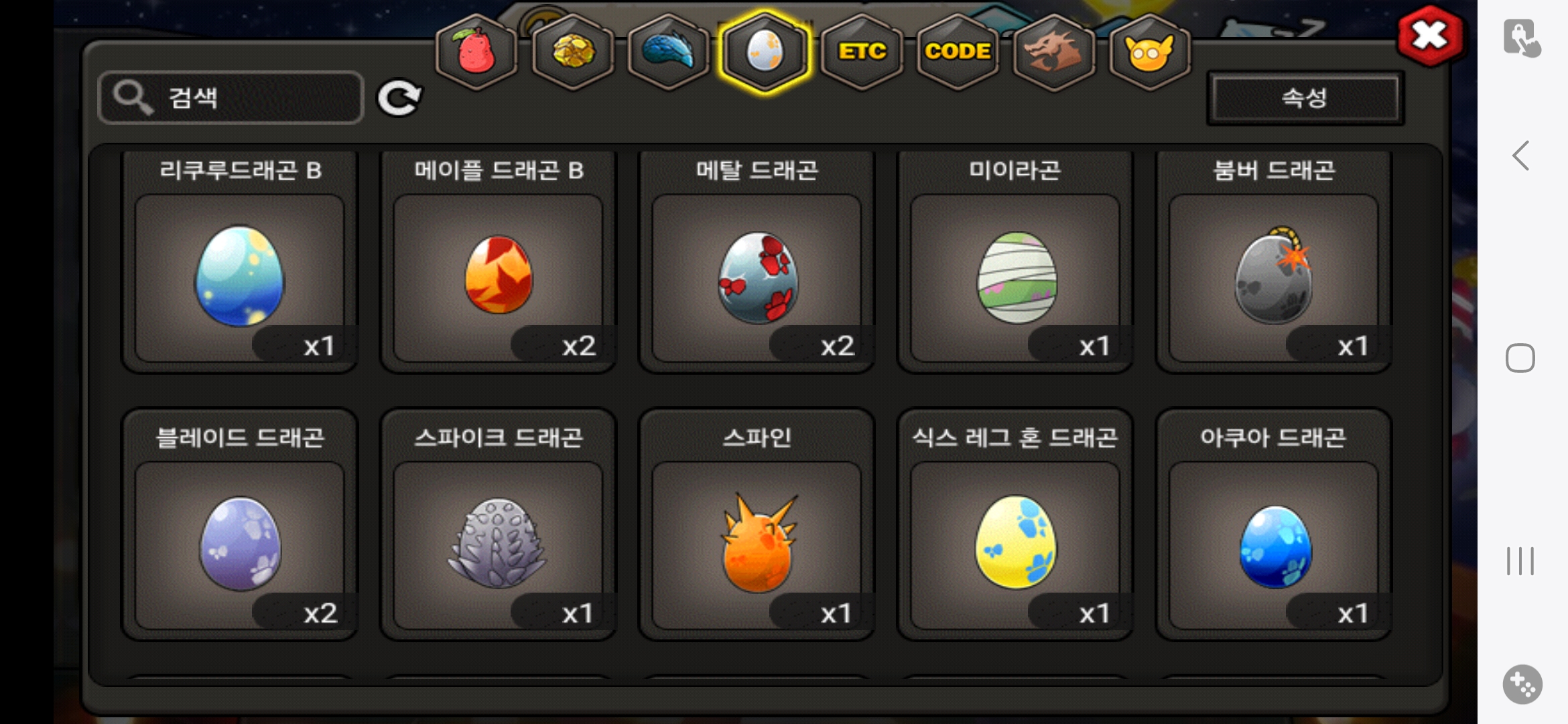Viewport: 1568px width, 724px height.
Task: Close the inventory with red X
Action: (x=1430, y=36)
